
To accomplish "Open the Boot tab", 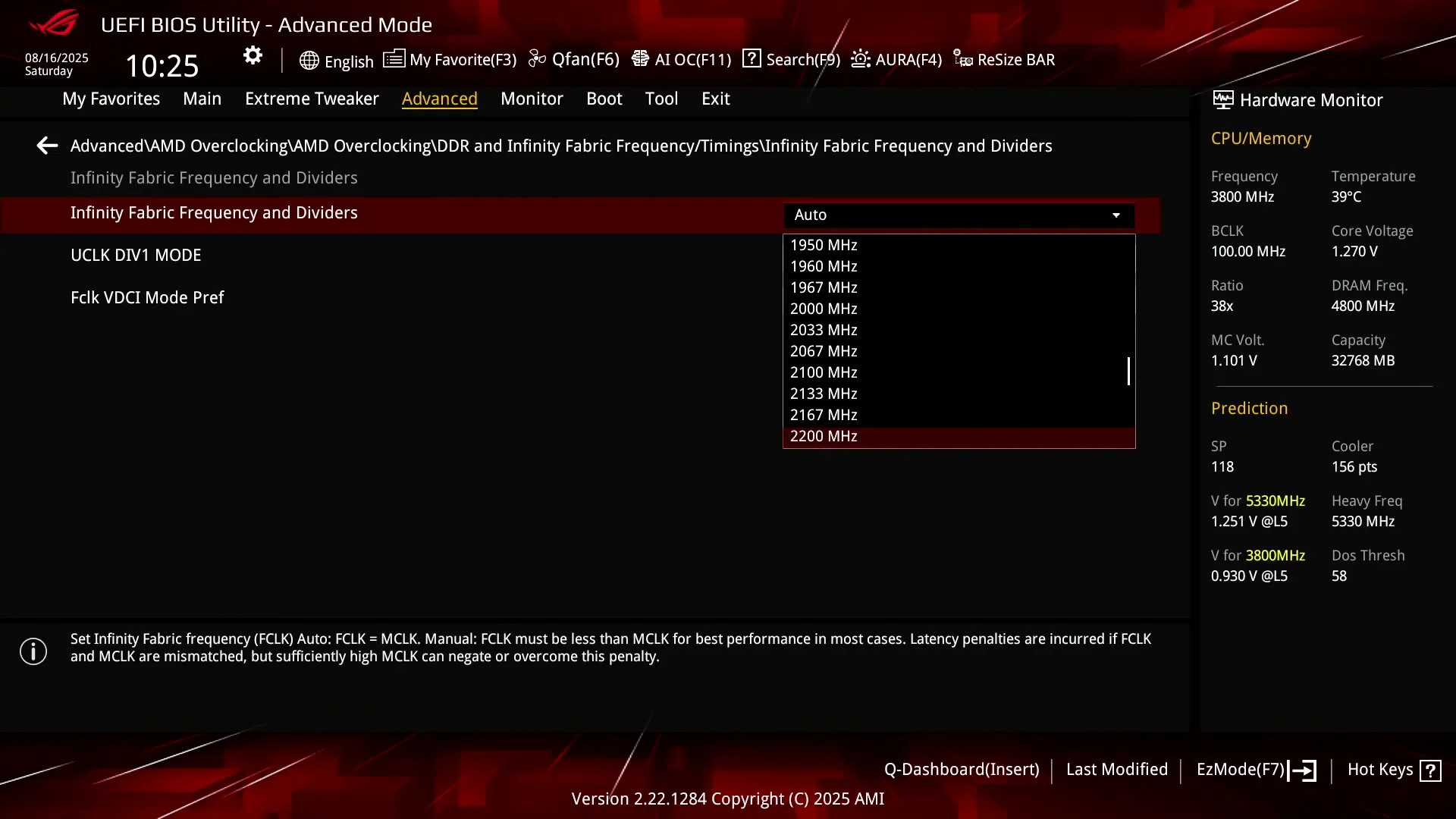I will (x=604, y=99).
